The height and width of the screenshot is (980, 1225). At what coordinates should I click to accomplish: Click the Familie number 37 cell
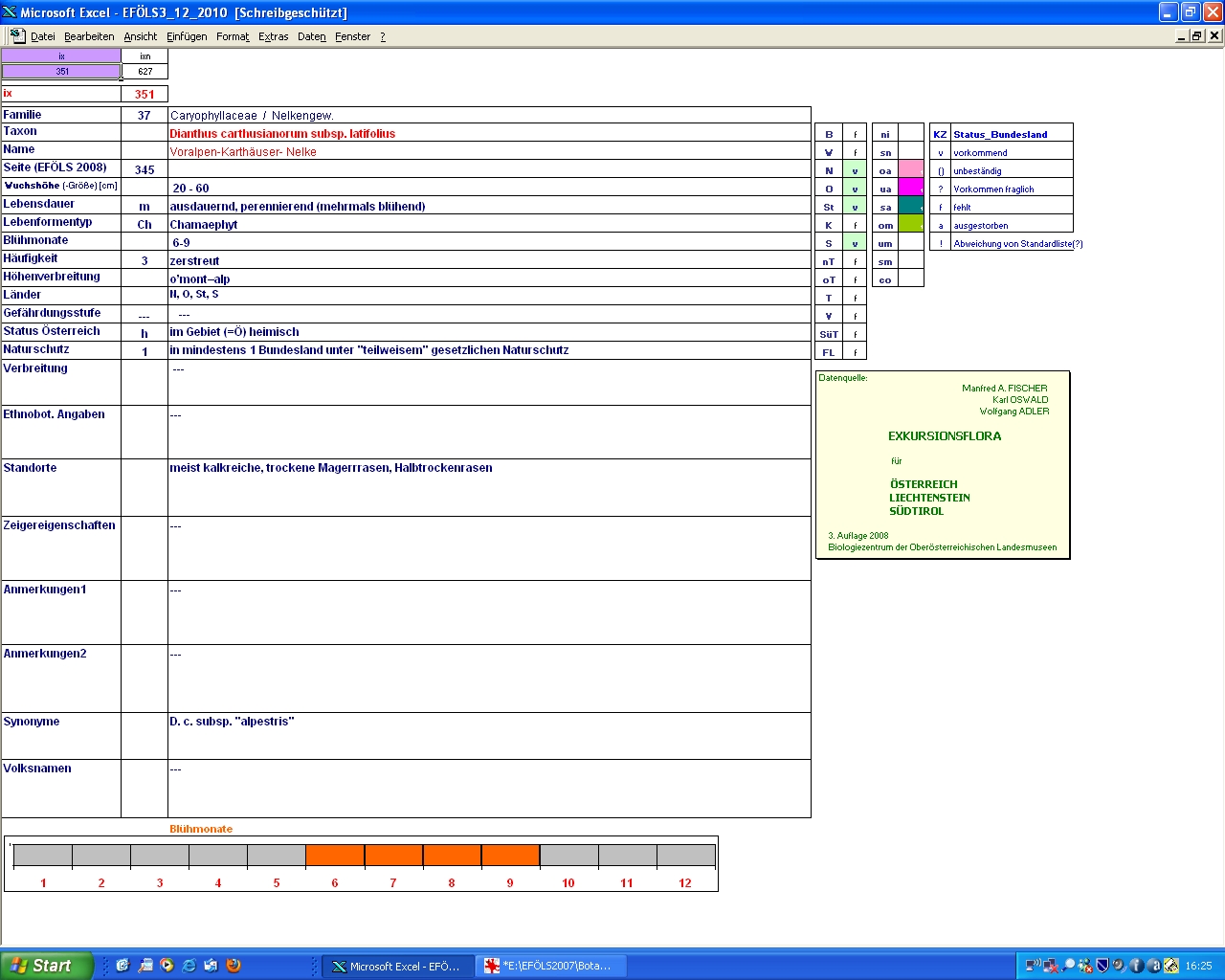(145, 115)
